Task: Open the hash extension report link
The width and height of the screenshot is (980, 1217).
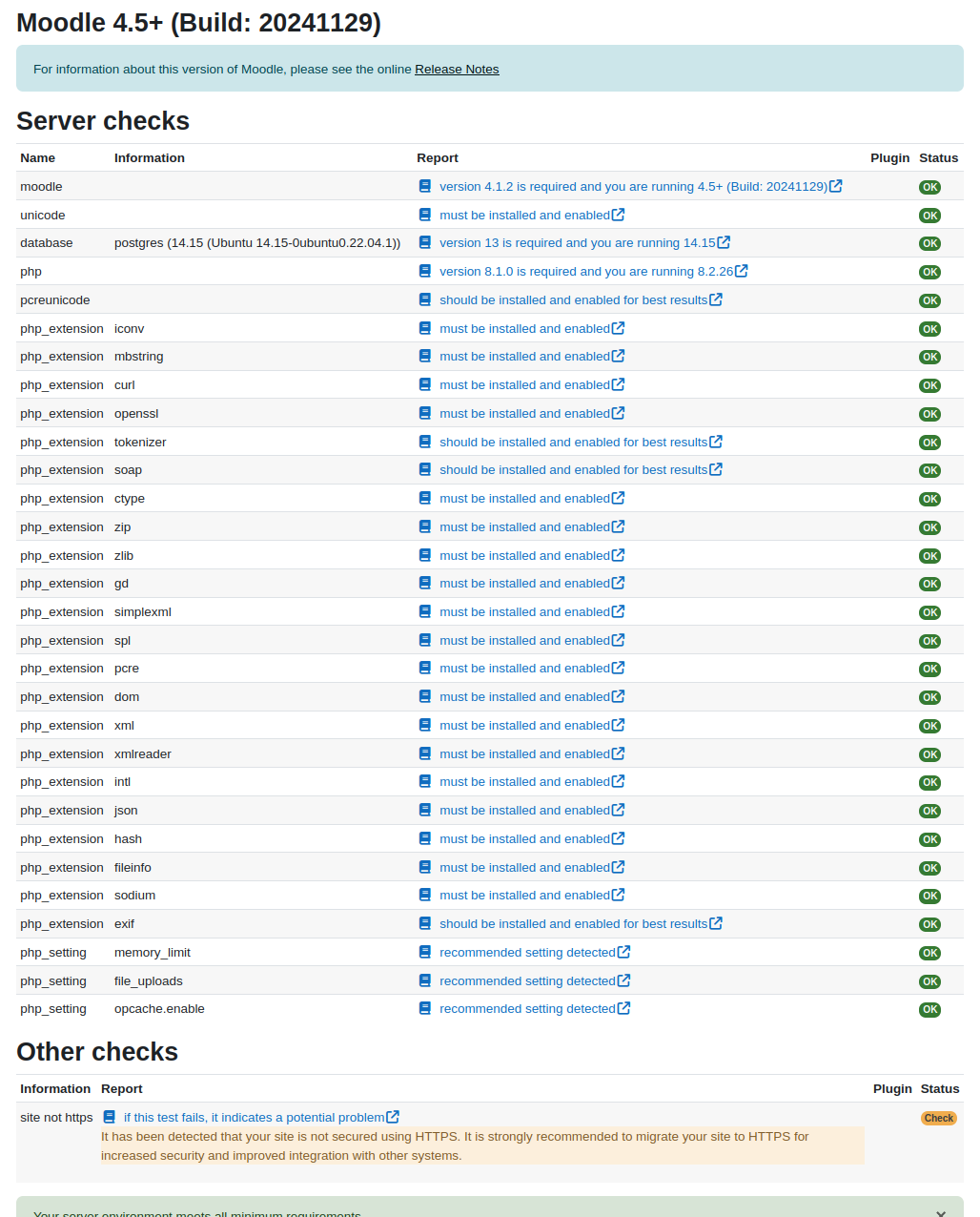Action: tap(524, 839)
